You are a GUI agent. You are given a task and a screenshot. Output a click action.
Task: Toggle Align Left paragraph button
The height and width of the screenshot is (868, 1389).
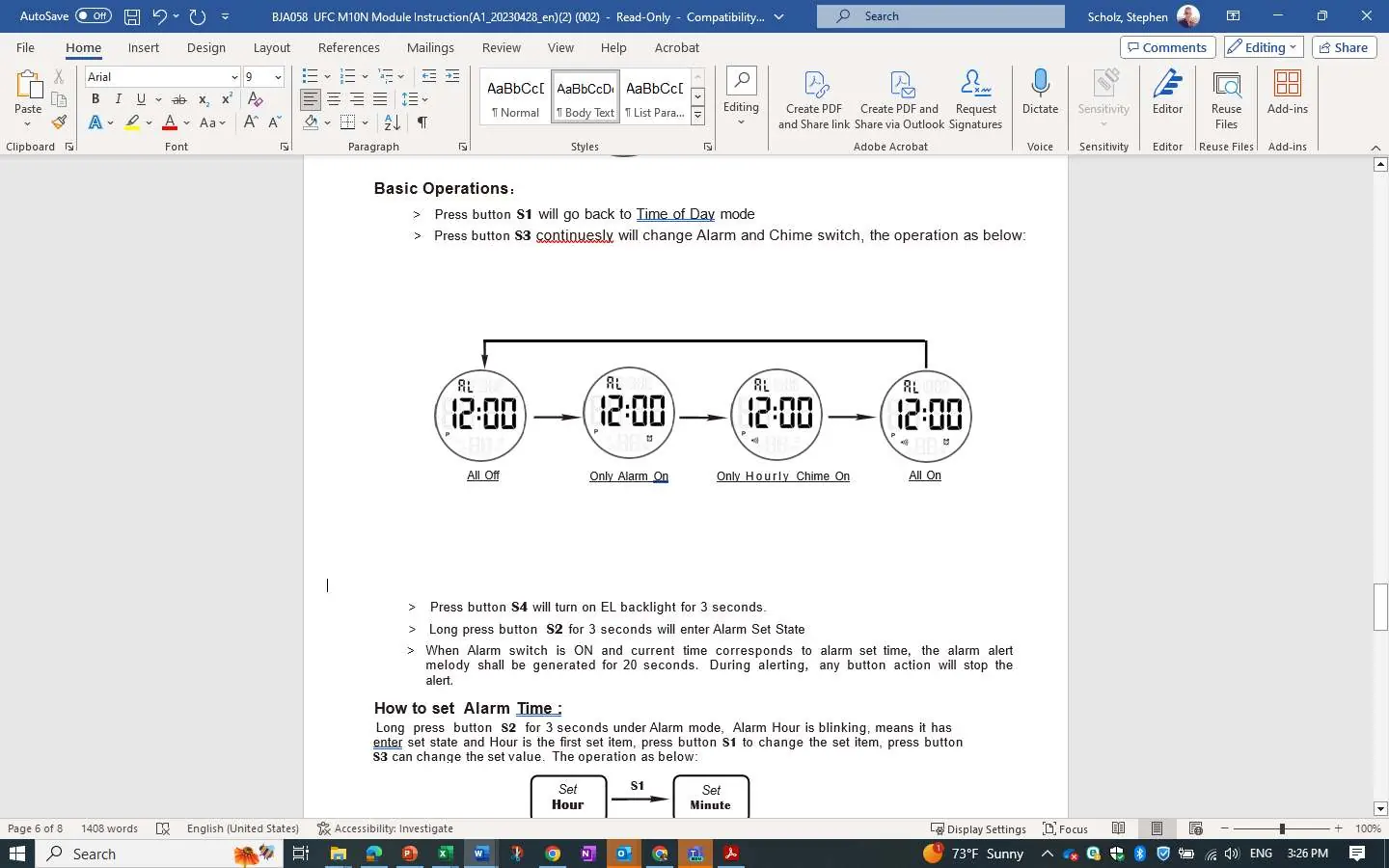click(311, 99)
